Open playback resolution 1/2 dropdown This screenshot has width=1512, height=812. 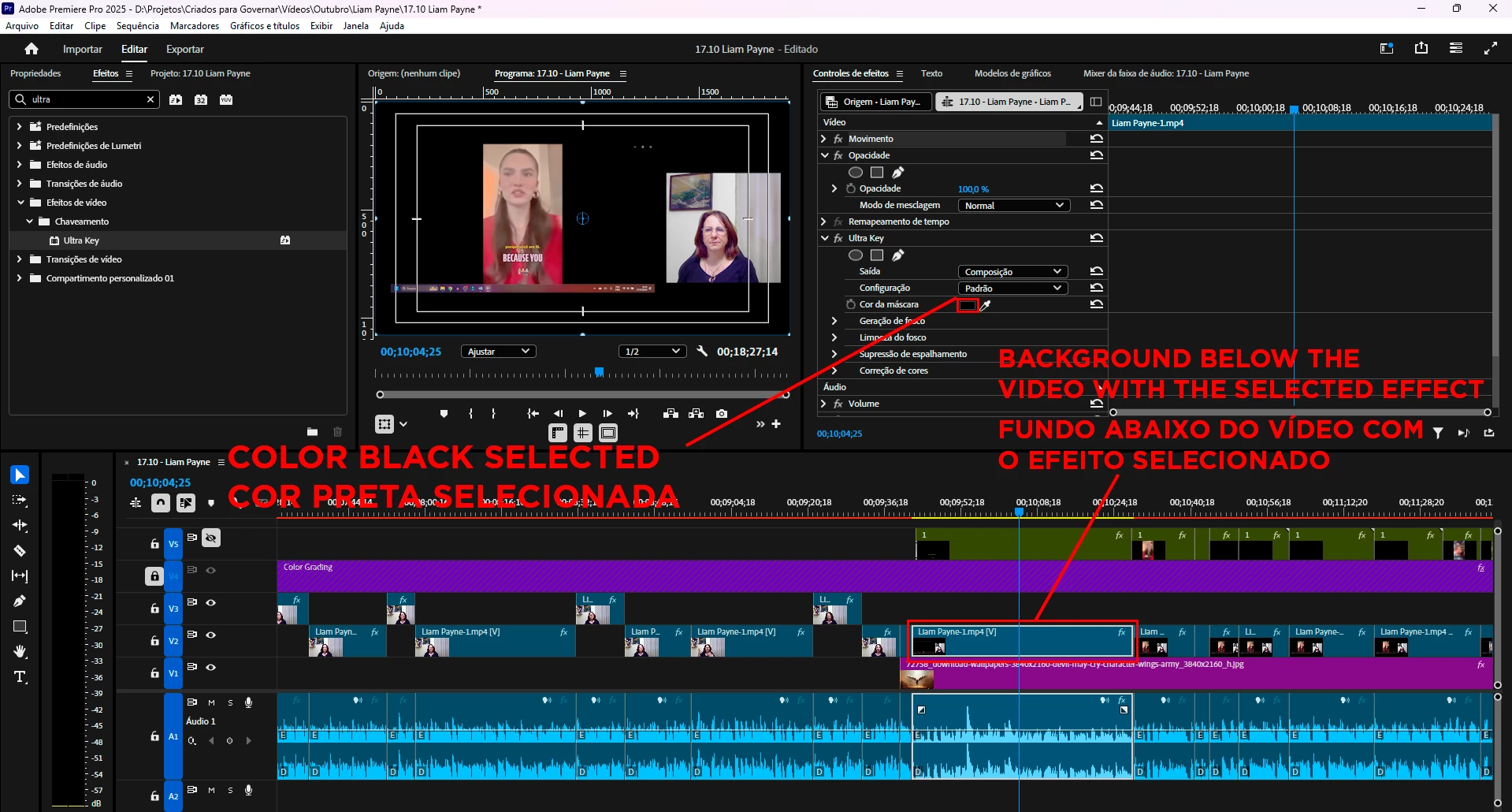(x=652, y=352)
